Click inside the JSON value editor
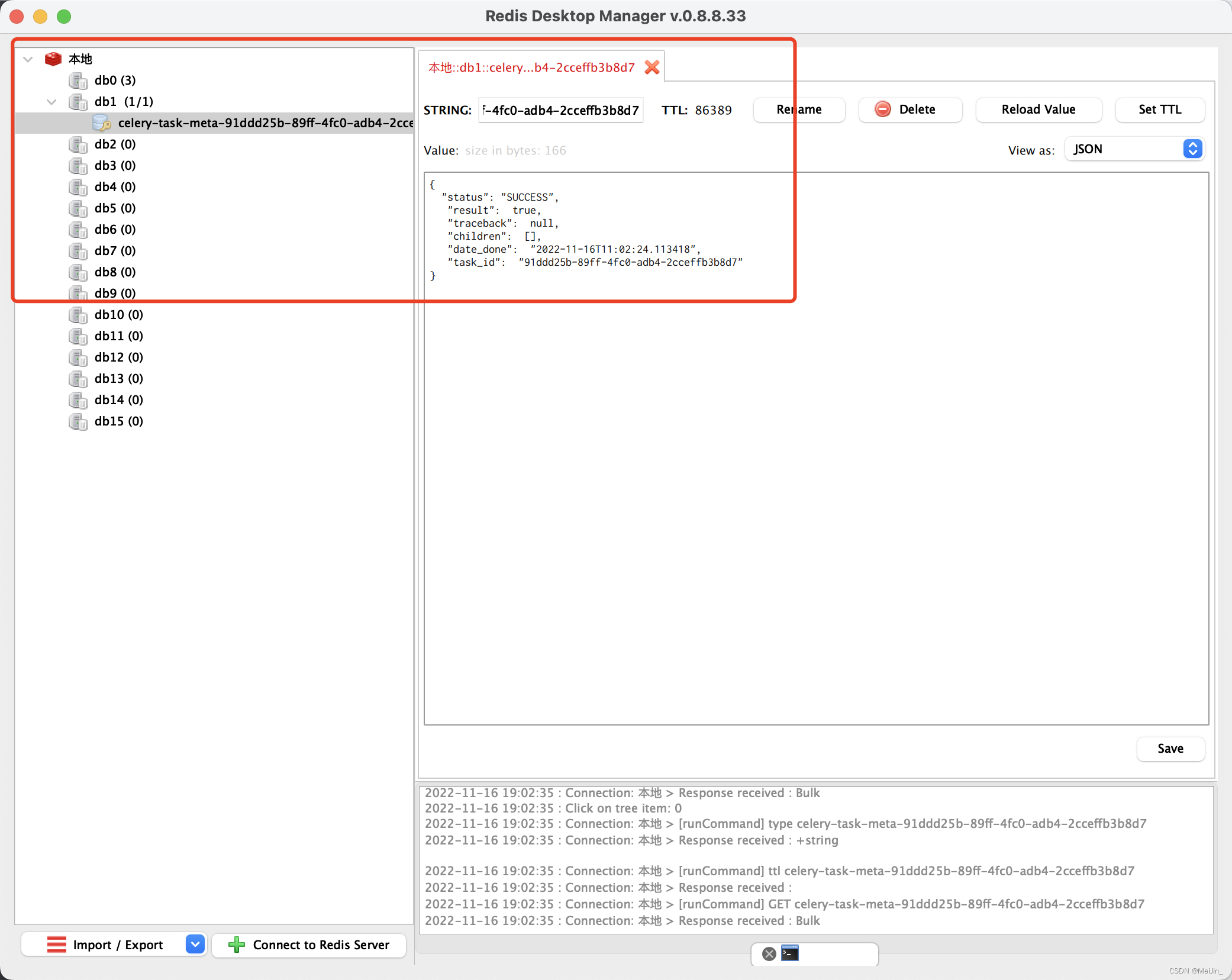This screenshot has height=980, width=1232. (816, 449)
